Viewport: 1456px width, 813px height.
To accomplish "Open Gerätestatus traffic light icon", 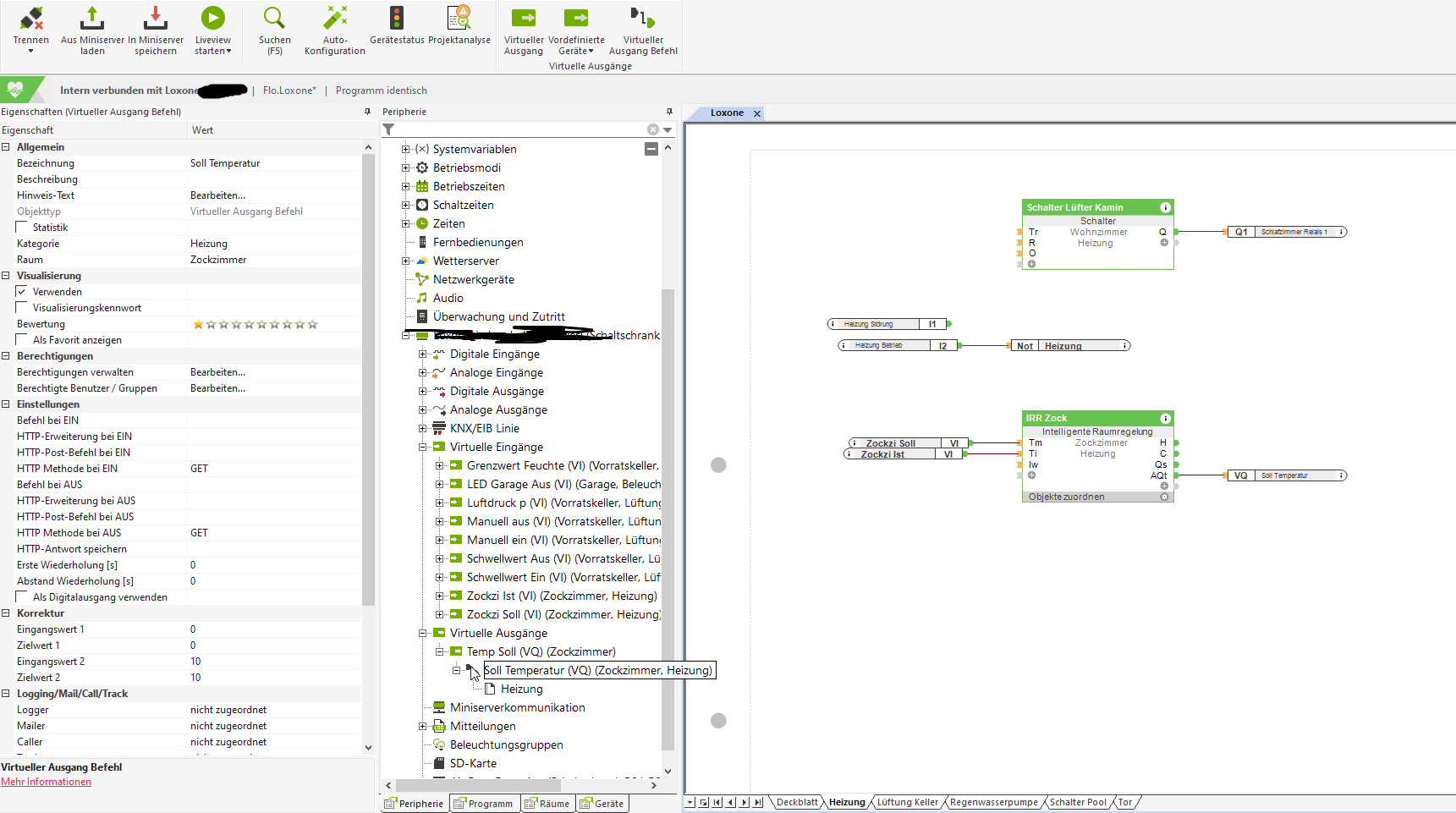I will pyautogui.click(x=397, y=19).
